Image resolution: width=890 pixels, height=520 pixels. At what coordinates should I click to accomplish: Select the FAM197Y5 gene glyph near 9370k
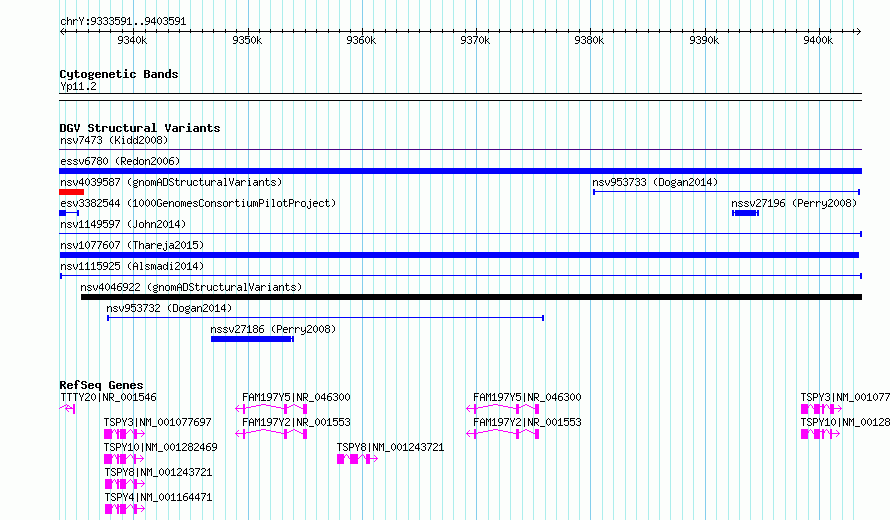coord(502,409)
